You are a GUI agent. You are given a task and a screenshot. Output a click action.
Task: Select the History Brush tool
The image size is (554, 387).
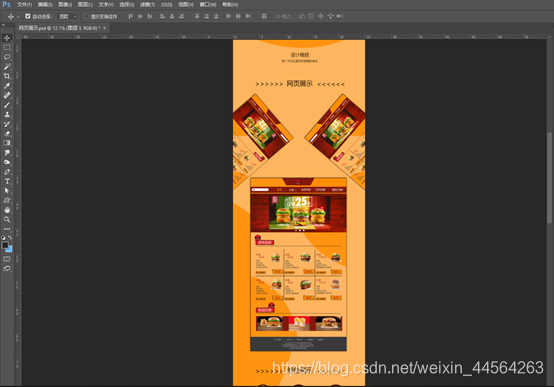(7, 124)
